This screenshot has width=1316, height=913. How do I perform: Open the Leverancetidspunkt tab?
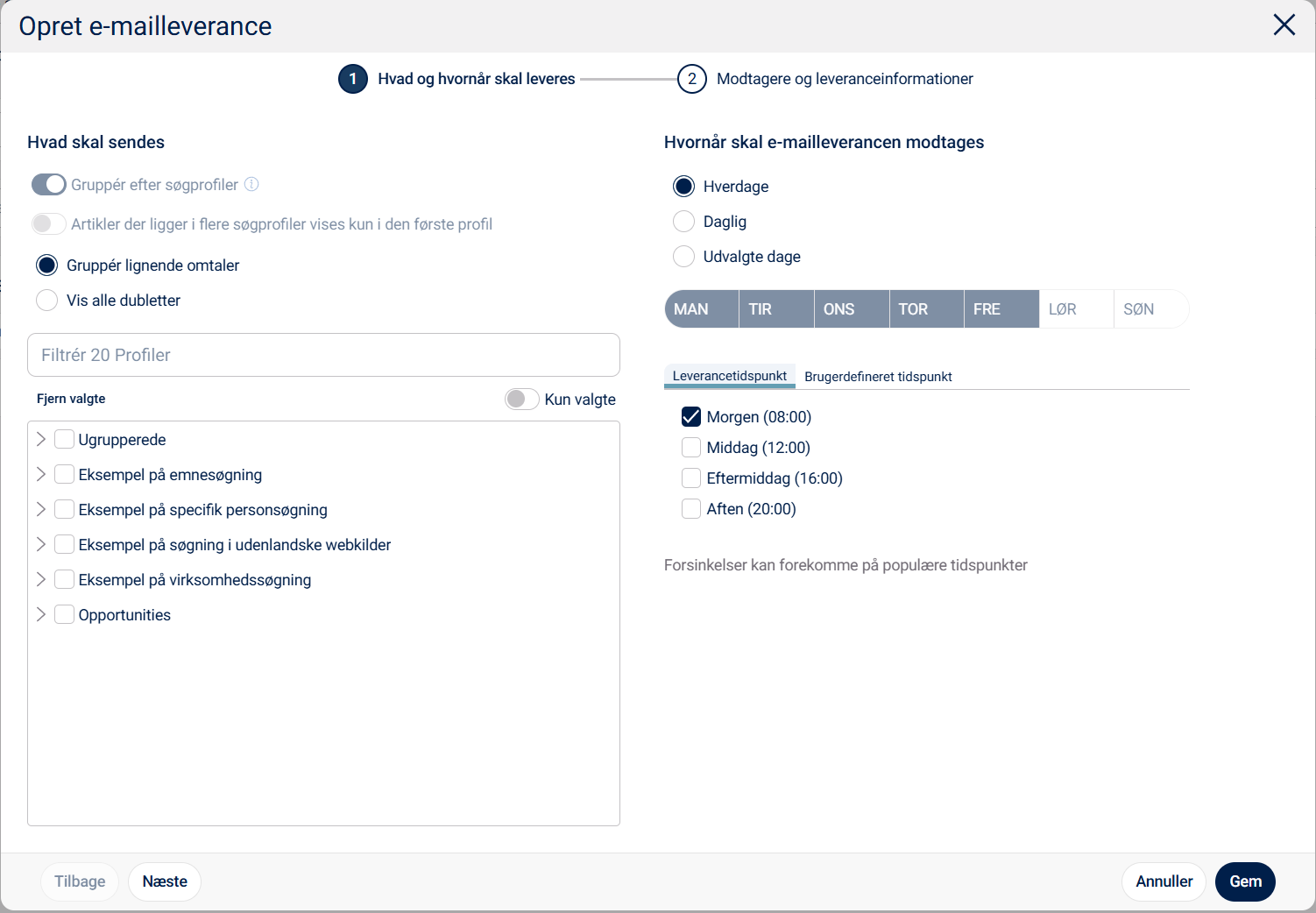(730, 376)
